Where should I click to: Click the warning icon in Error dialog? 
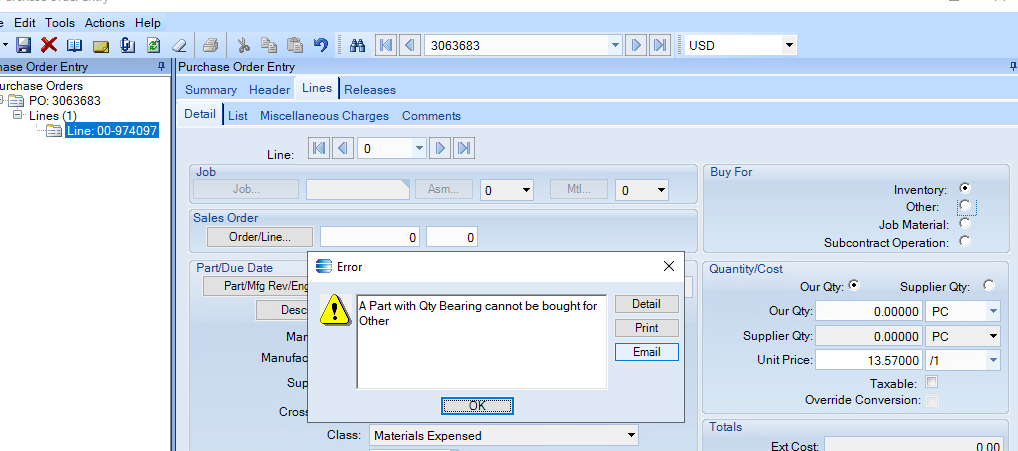pos(336,309)
